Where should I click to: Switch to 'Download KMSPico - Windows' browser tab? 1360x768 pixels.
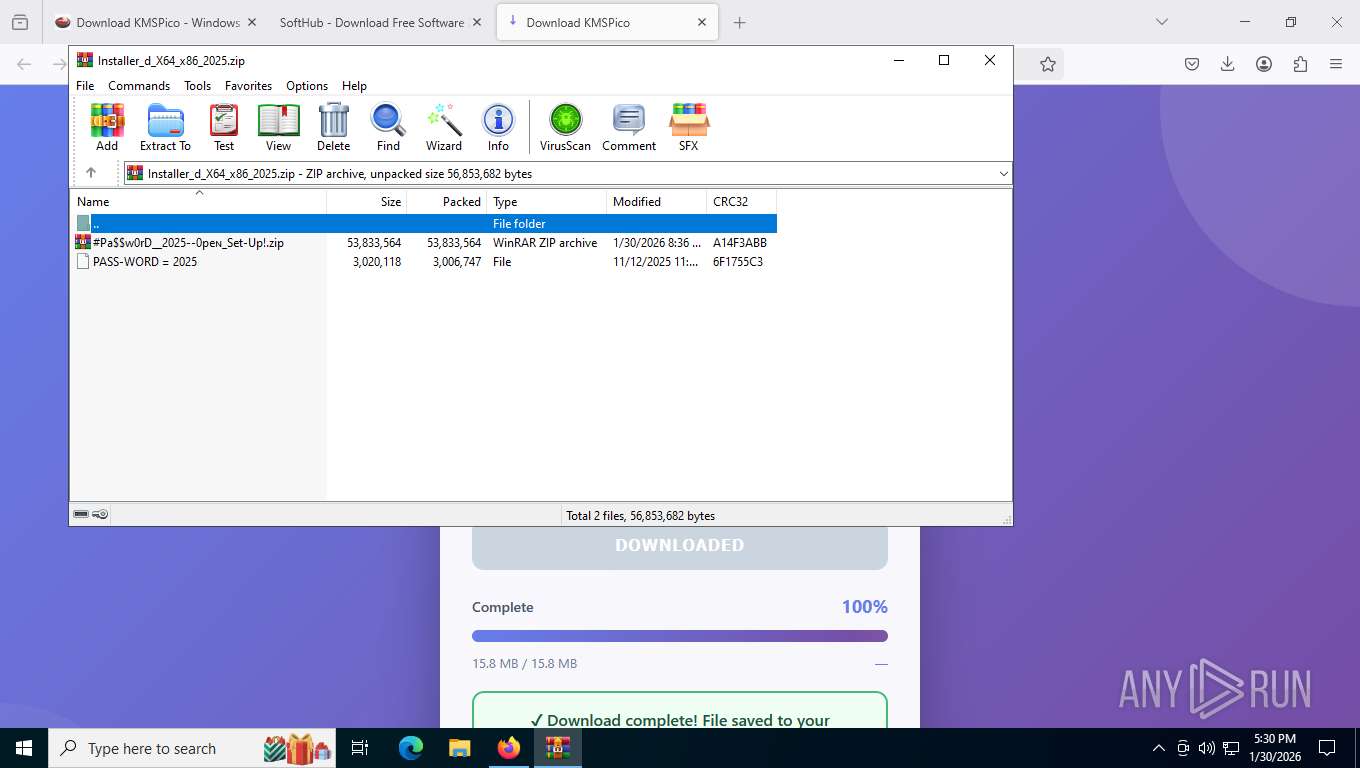pos(155,22)
